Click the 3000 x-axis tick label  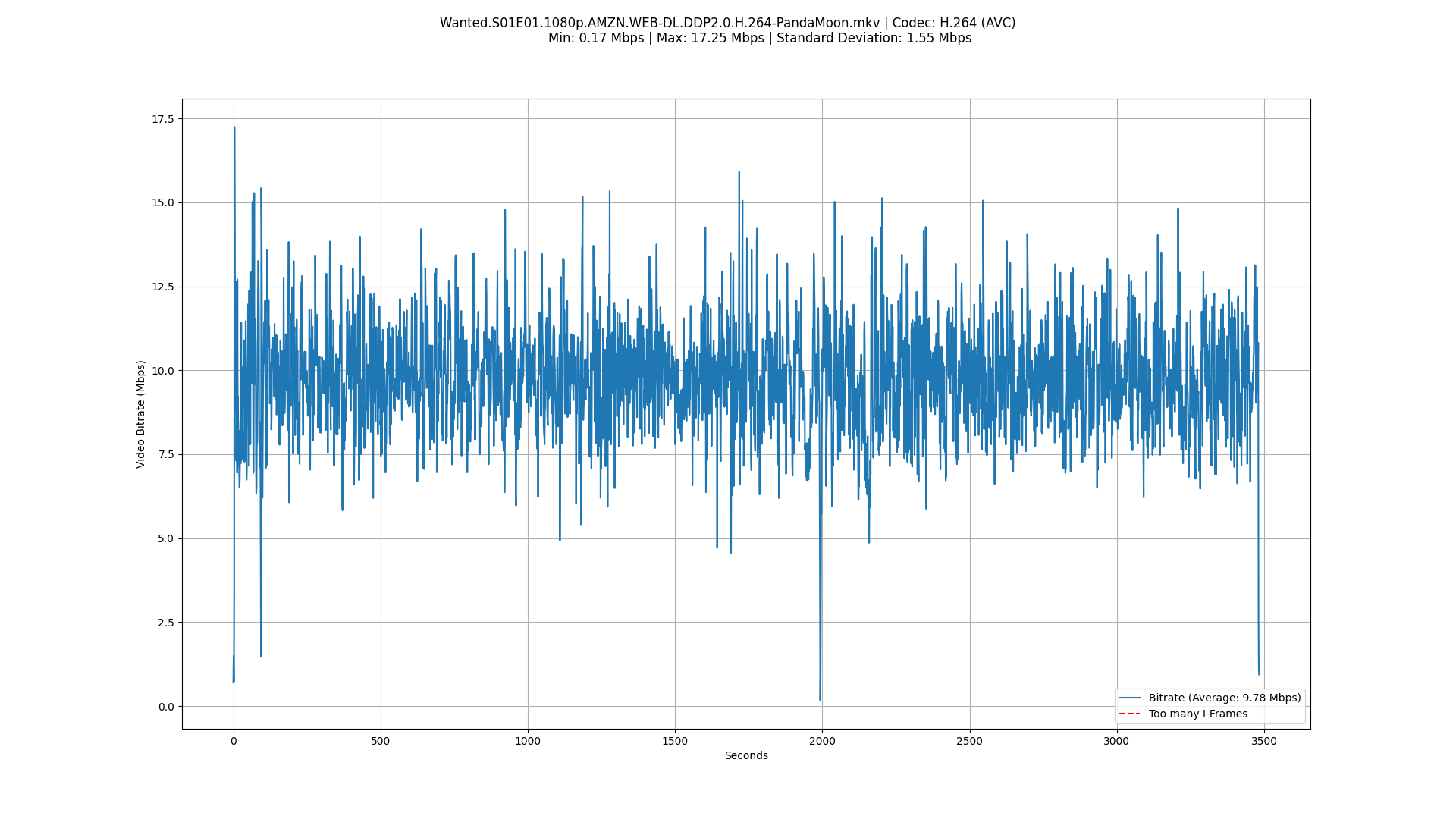(x=1116, y=741)
